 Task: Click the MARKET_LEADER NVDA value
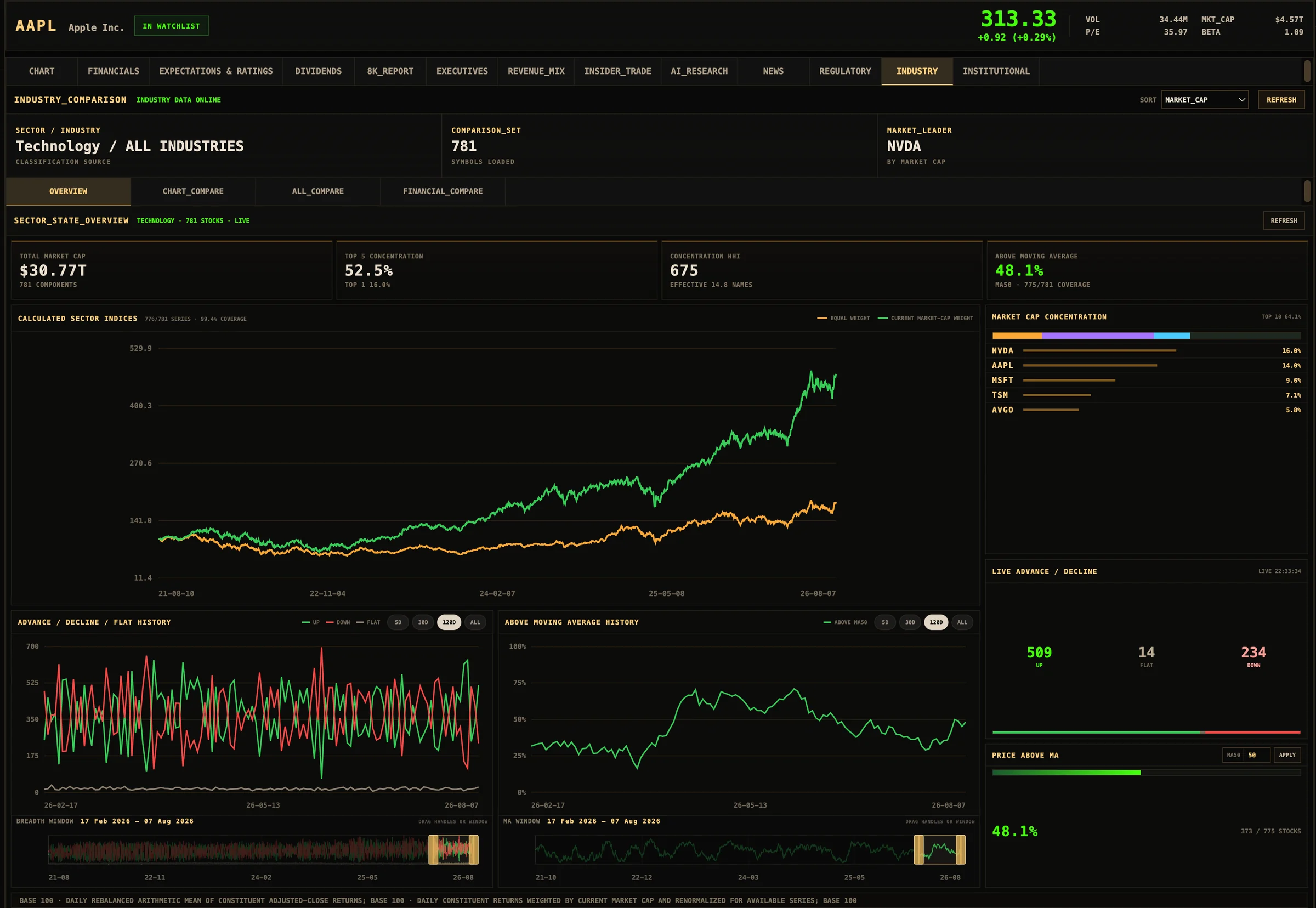pyautogui.click(x=904, y=146)
